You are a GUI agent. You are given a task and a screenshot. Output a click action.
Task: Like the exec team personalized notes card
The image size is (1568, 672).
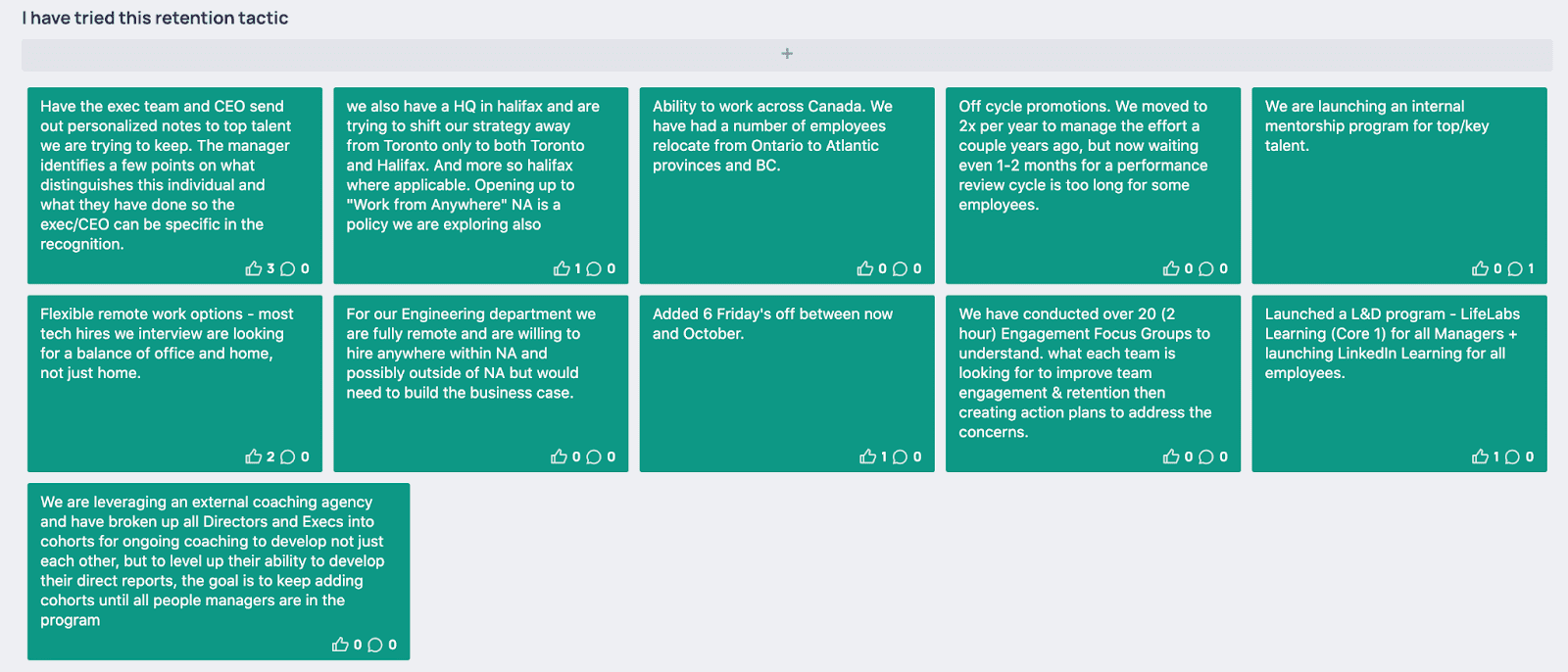click(254, 268)
